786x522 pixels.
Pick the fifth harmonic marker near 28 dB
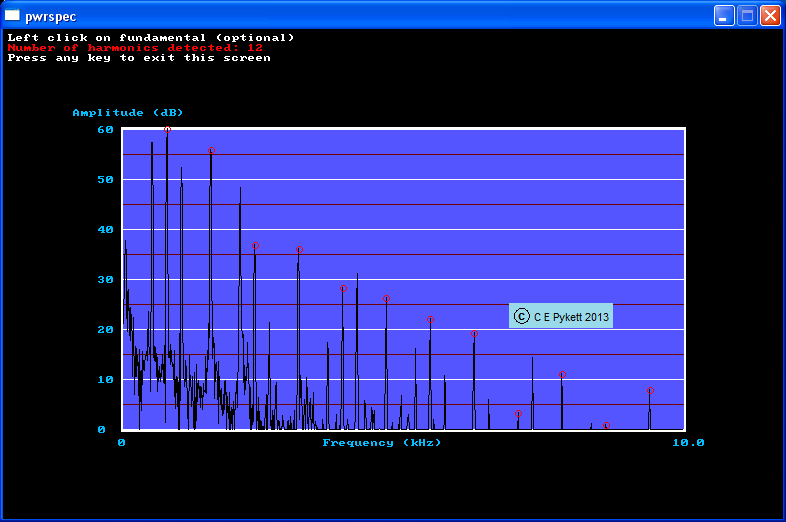pos(343,289)
